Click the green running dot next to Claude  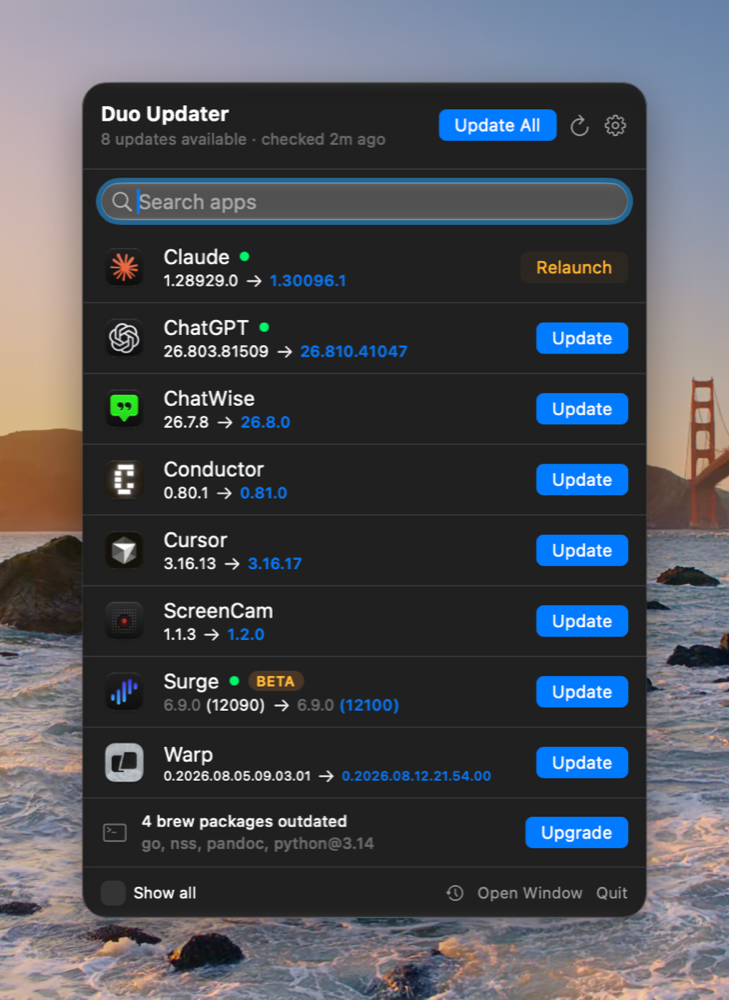244,256
